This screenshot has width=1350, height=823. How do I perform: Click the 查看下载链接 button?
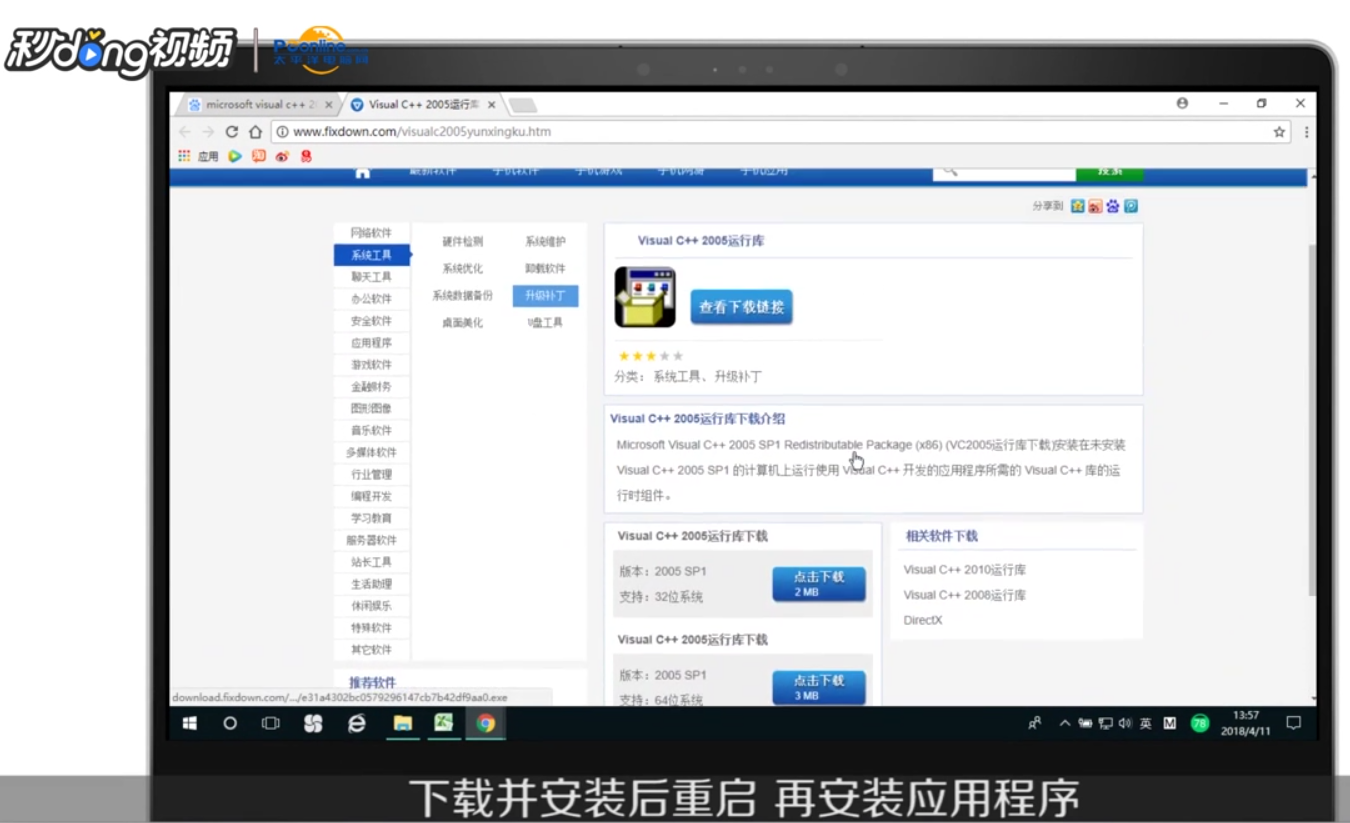pyautogui.click(x=741, y=307)
